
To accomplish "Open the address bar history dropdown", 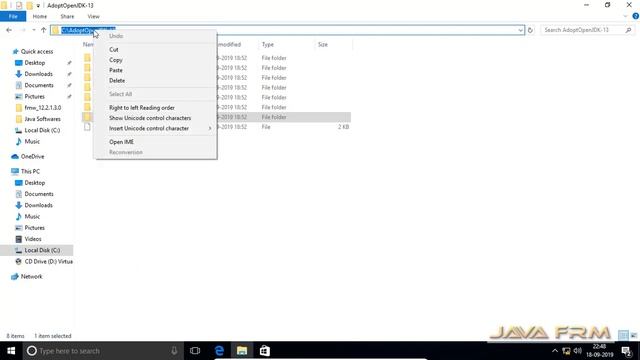I will [520, 30].
